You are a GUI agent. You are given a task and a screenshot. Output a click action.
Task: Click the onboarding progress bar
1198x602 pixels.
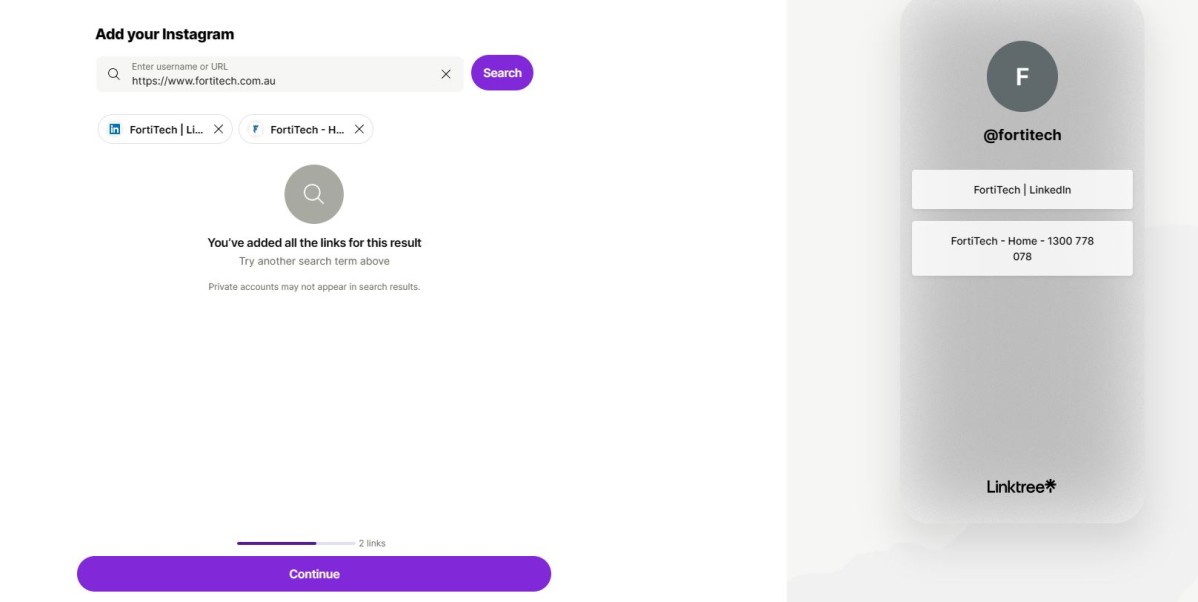coord(295,543)
